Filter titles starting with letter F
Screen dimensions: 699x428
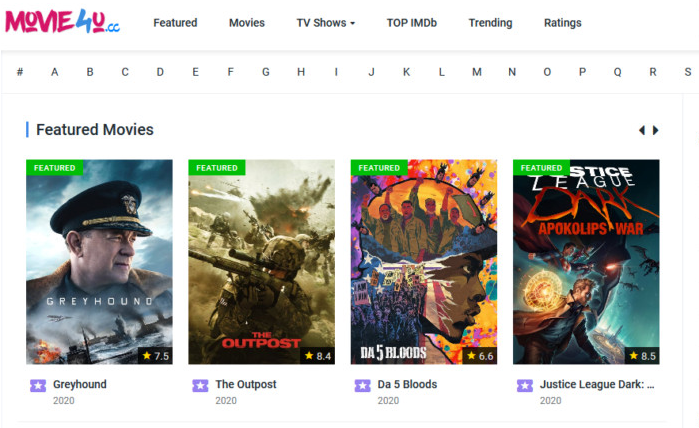point(230,72)
